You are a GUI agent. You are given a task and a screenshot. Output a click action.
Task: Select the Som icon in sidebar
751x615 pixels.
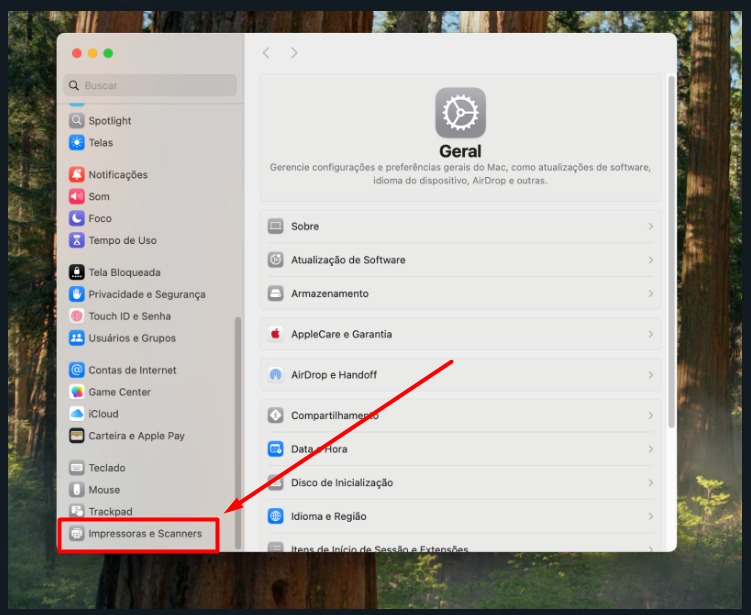click(x=77, y=197)
